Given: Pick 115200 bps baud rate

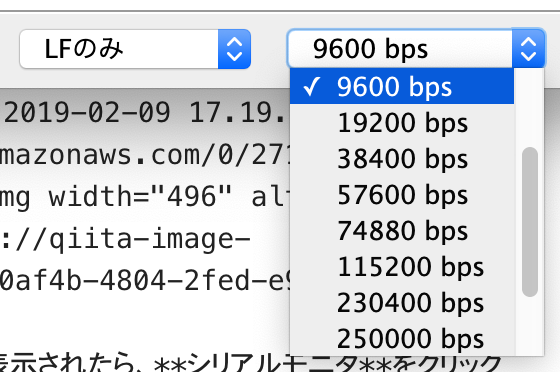Looking at the screenshot, I should point(402,267).
